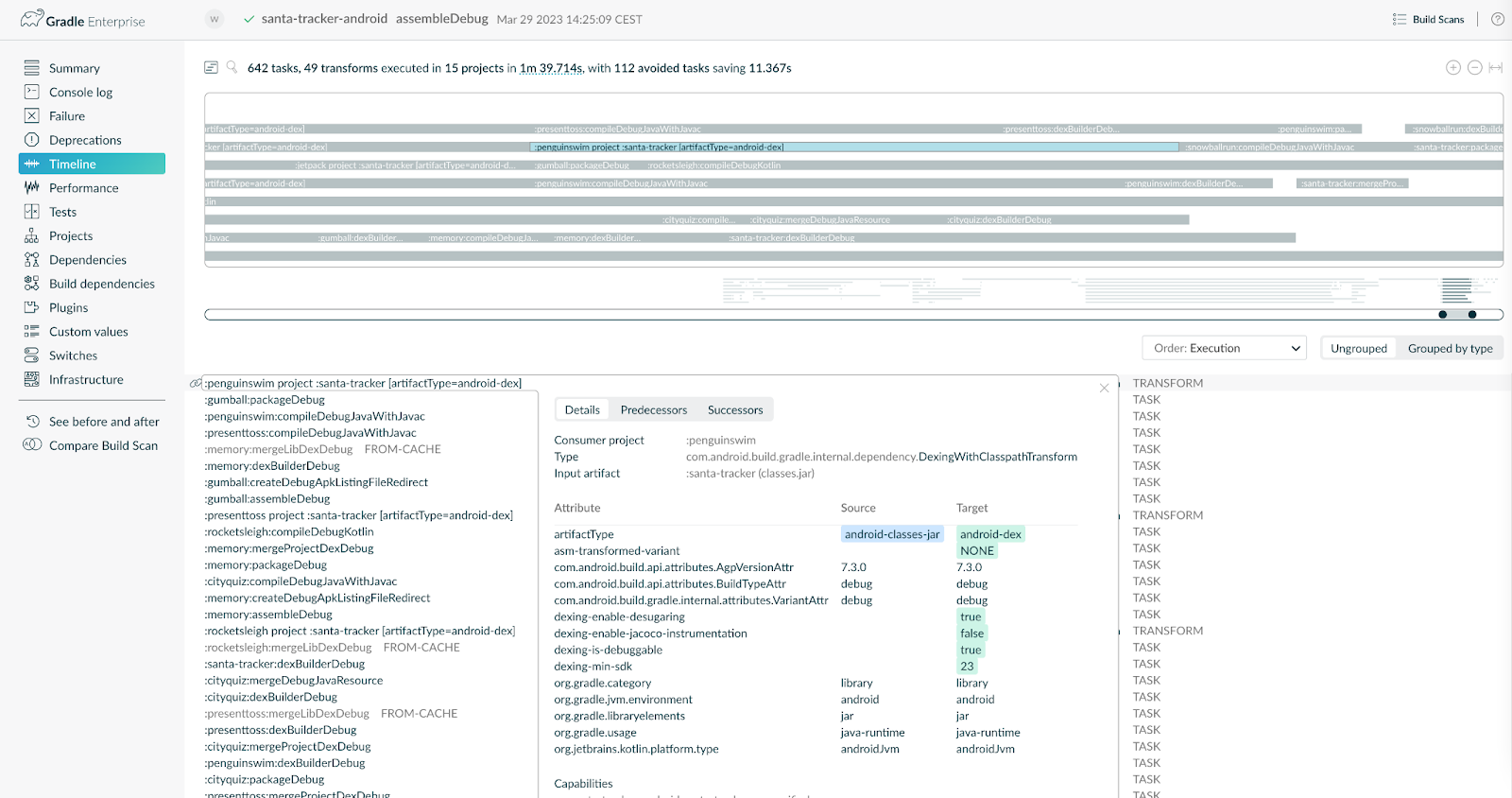Zoom in timeline with plus icon

[x=1453, y=67]
